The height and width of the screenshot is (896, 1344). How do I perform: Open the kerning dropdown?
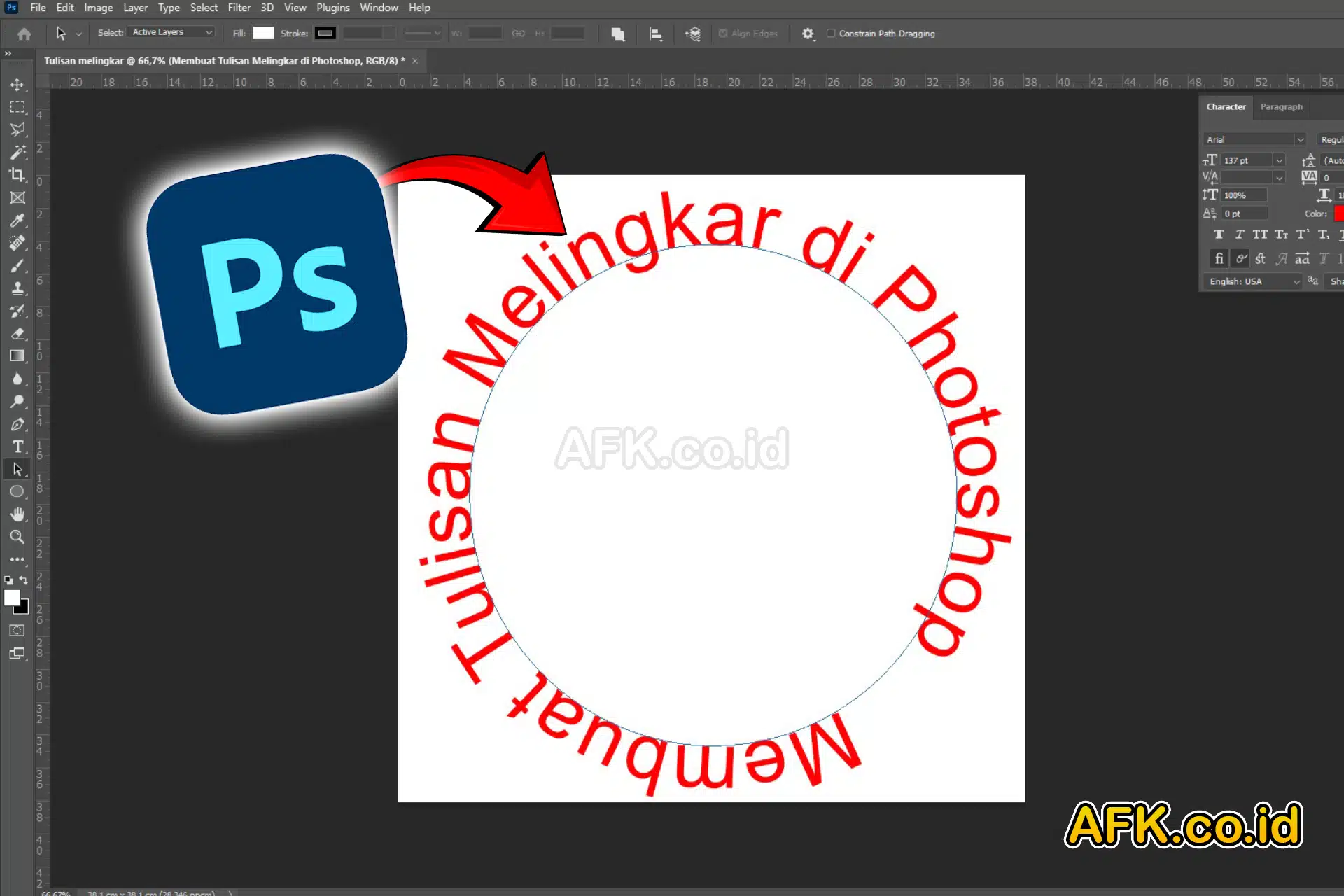pyautogui.click(x=1279, y=178)
